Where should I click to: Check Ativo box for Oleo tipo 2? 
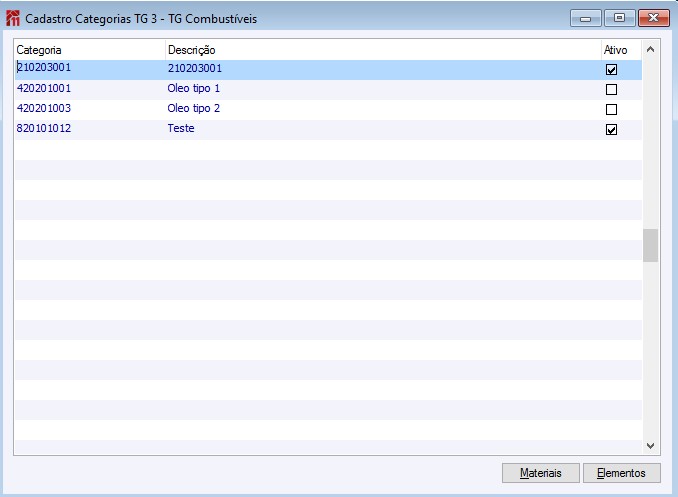[611, 109]
